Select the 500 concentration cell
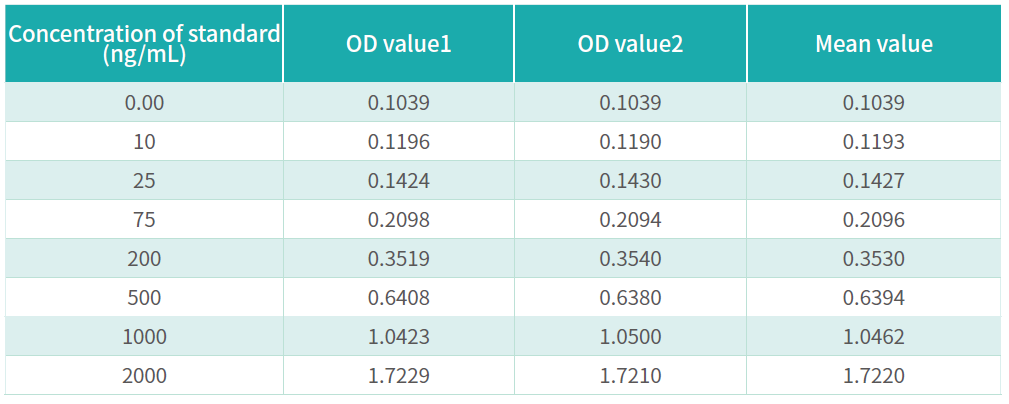This screenshot has height=404, width=1009. (145, 298)
